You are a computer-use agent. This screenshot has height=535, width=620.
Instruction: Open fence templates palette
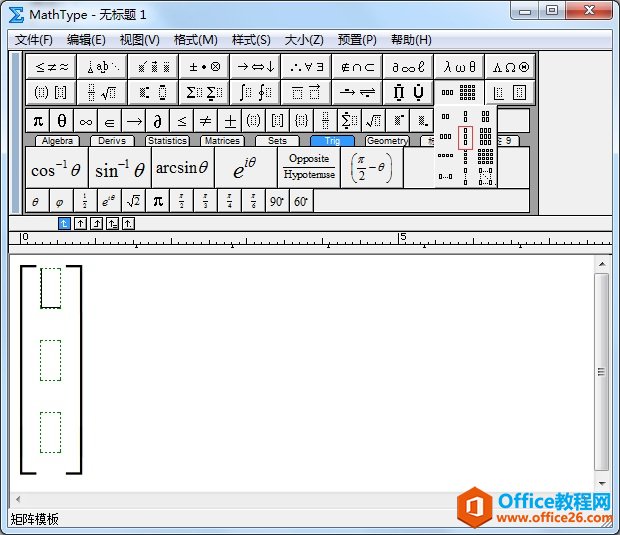click(51, 93)
